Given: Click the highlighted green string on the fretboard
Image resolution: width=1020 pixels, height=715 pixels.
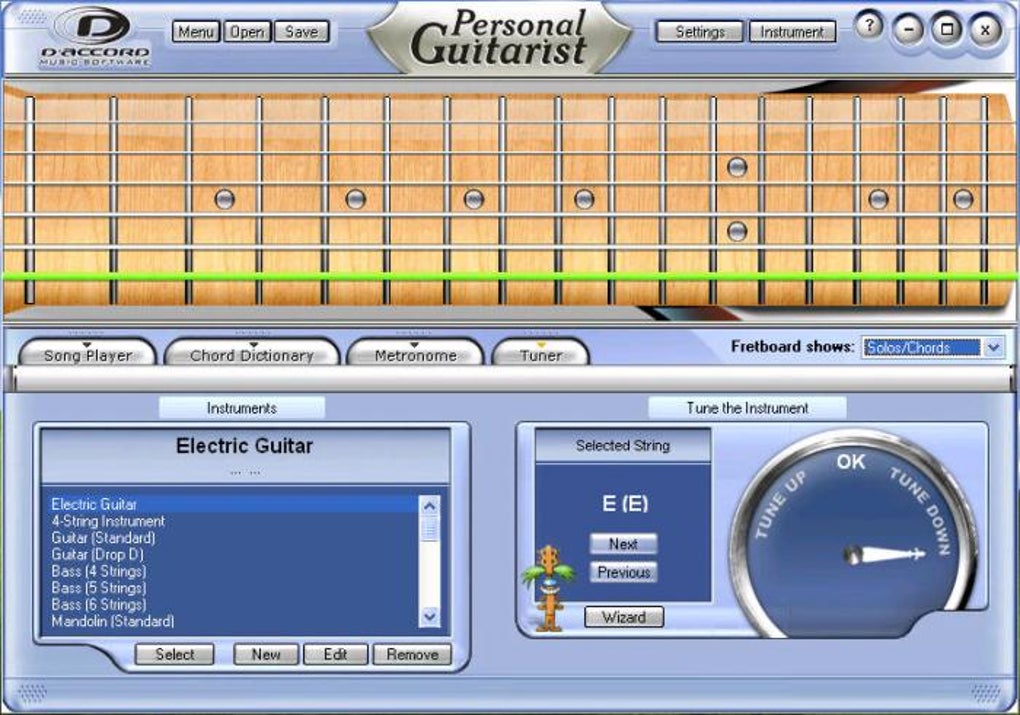Looking at the screenshot, I should click(x=509, y=278).
